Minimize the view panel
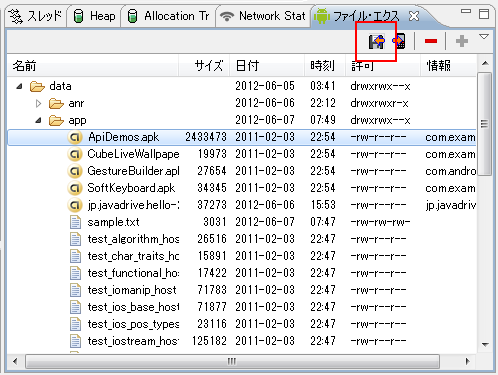The height and width of the screenshot is (375, 498). [466, 12]
